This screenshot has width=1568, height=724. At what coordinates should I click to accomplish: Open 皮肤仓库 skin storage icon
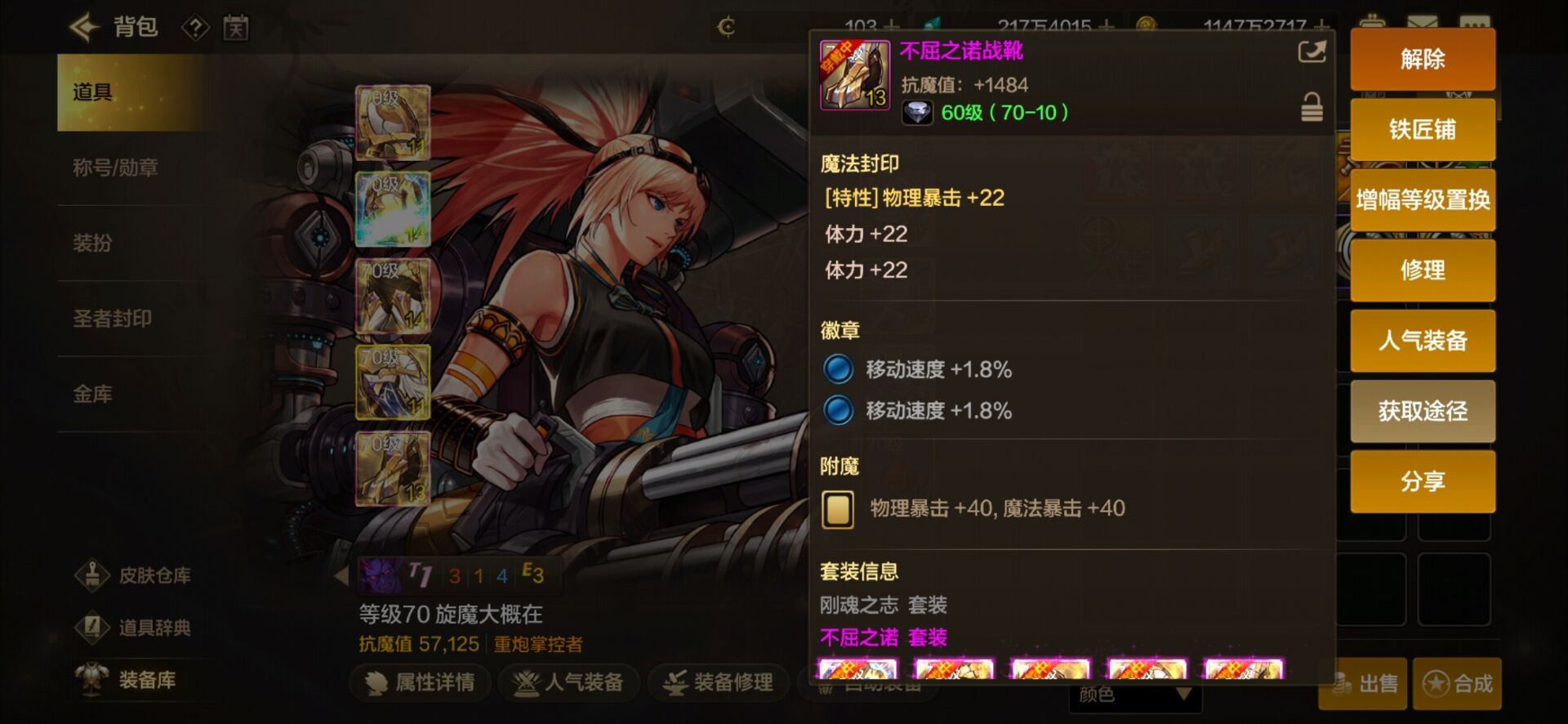pos(92,575)
